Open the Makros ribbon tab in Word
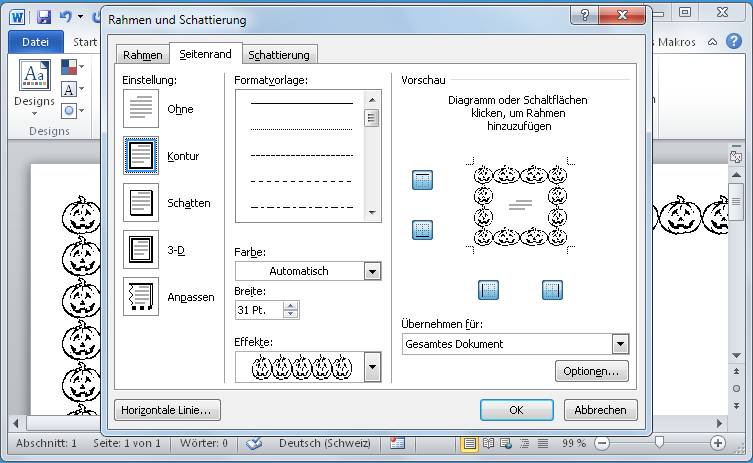The width and height of the screenshot is (753, 463). pyautogui.click(x=677, y=42)
